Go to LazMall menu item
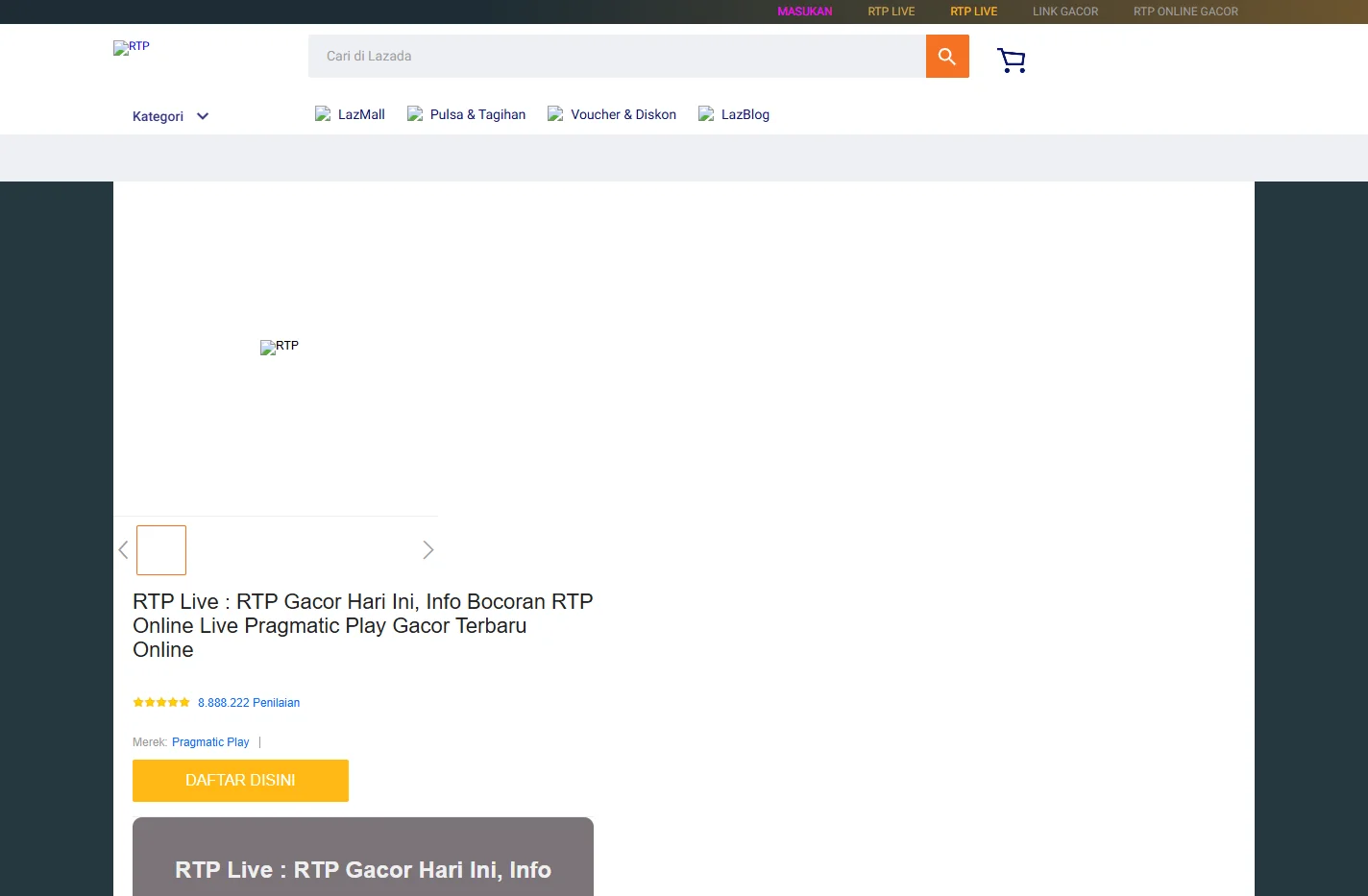 (361, 114)
